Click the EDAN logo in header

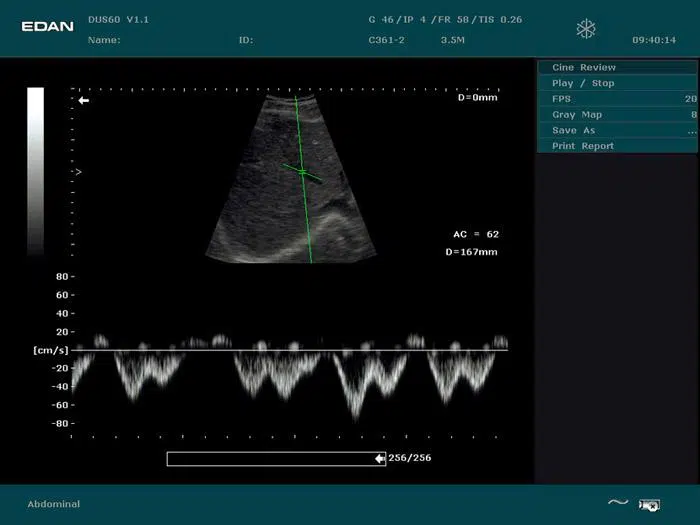click(x=48, y=26)
